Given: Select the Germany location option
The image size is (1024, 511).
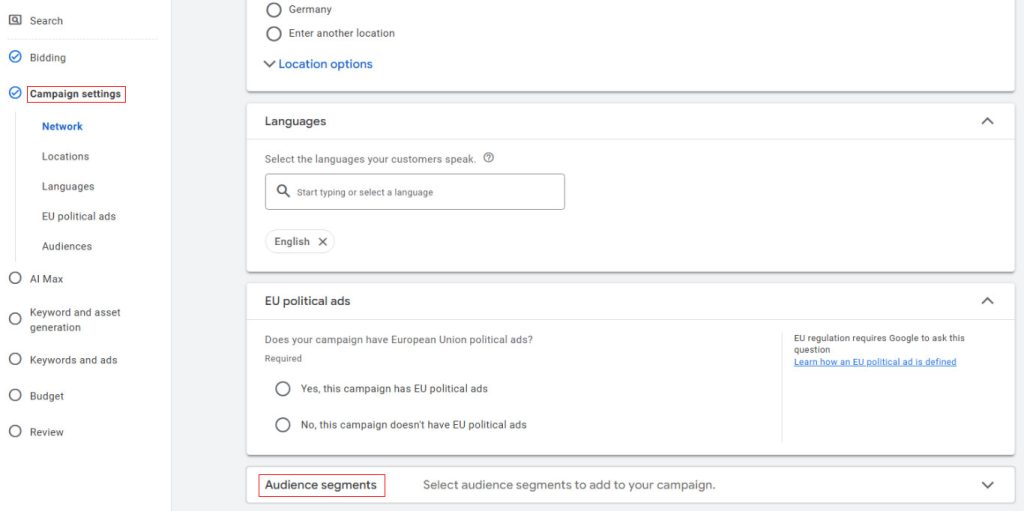Looking at the screenshot, I should pos(274,9).
